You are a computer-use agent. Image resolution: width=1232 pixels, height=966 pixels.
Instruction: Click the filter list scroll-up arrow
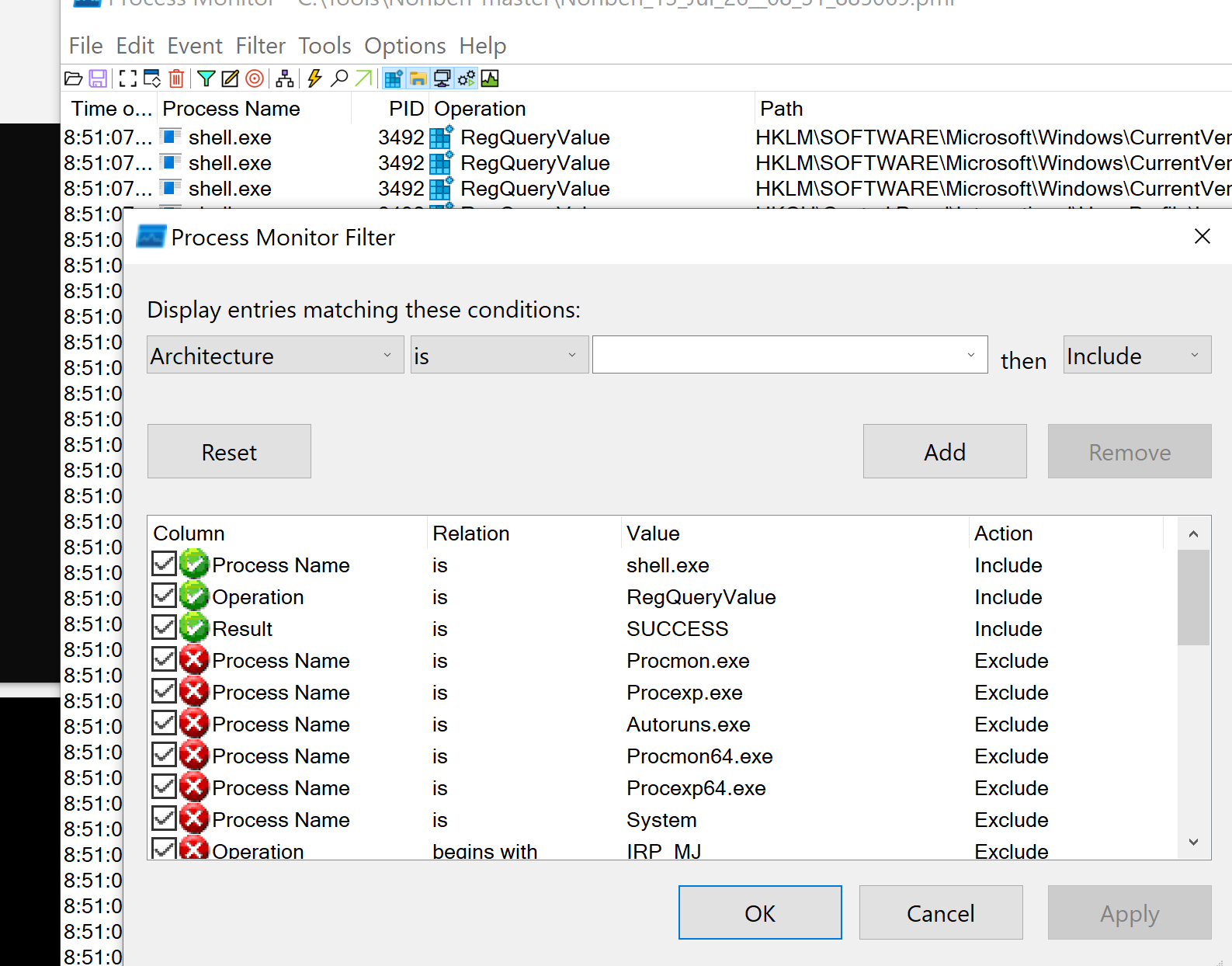pyautogui.click(x=1194, y=533)
